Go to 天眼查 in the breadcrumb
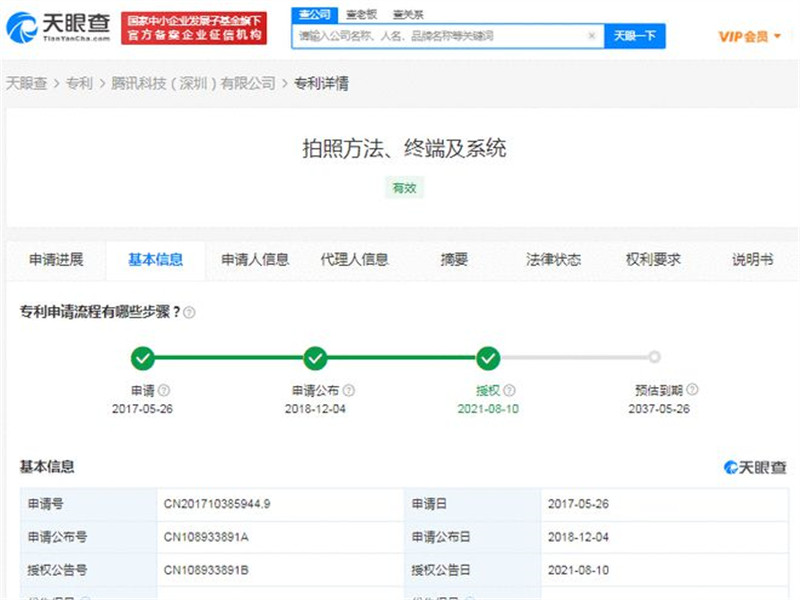This screenshot has width=800, height=600. (x=27, y=83)
